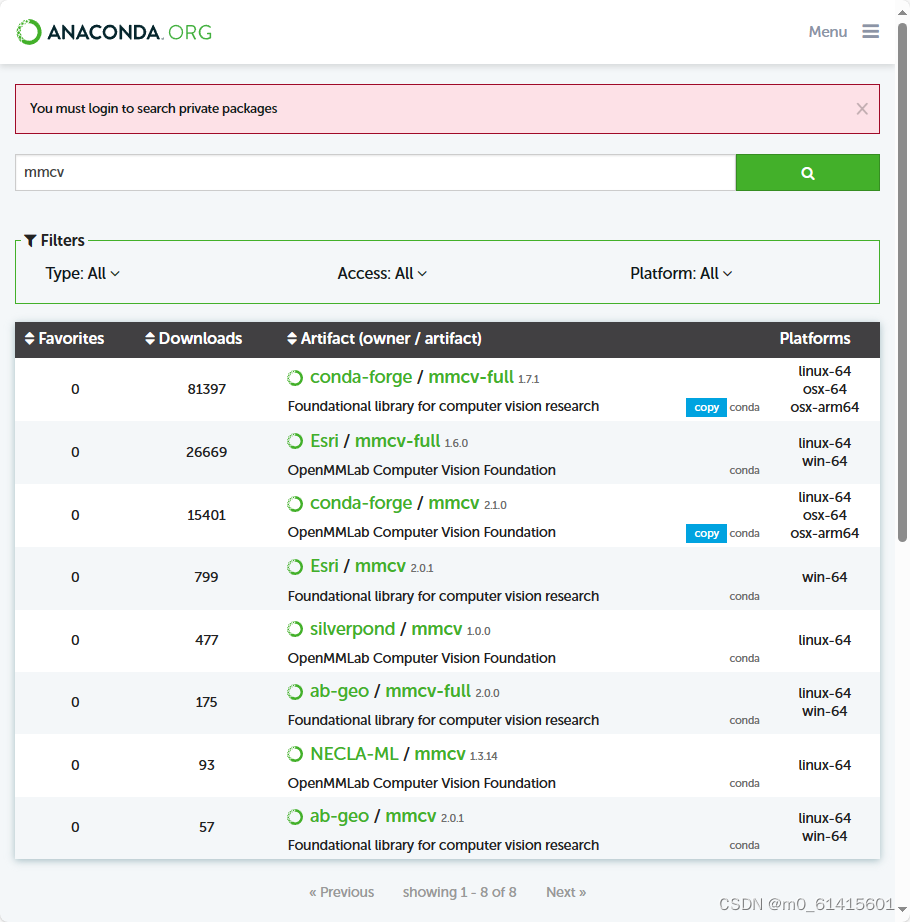Screen dimensions: 910x922
Task: Click the green search magnifier button
Action: 807,172
